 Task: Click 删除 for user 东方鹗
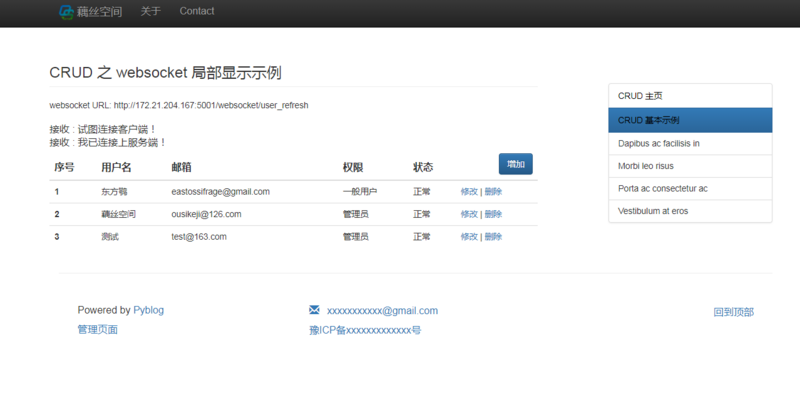coord(493,192)
